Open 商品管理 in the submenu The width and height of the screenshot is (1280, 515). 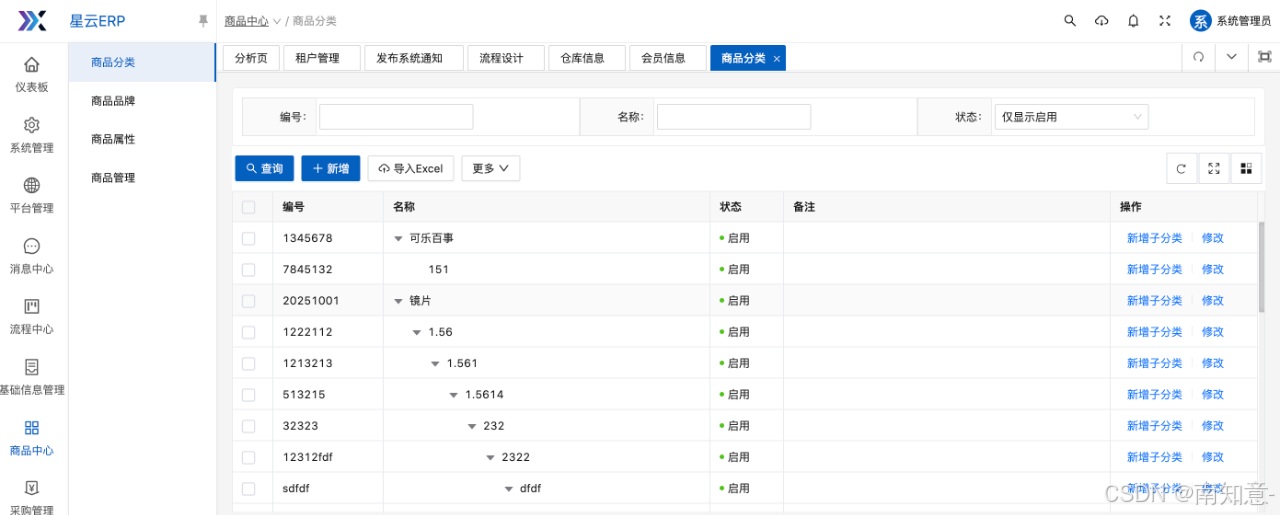[142, 178]
